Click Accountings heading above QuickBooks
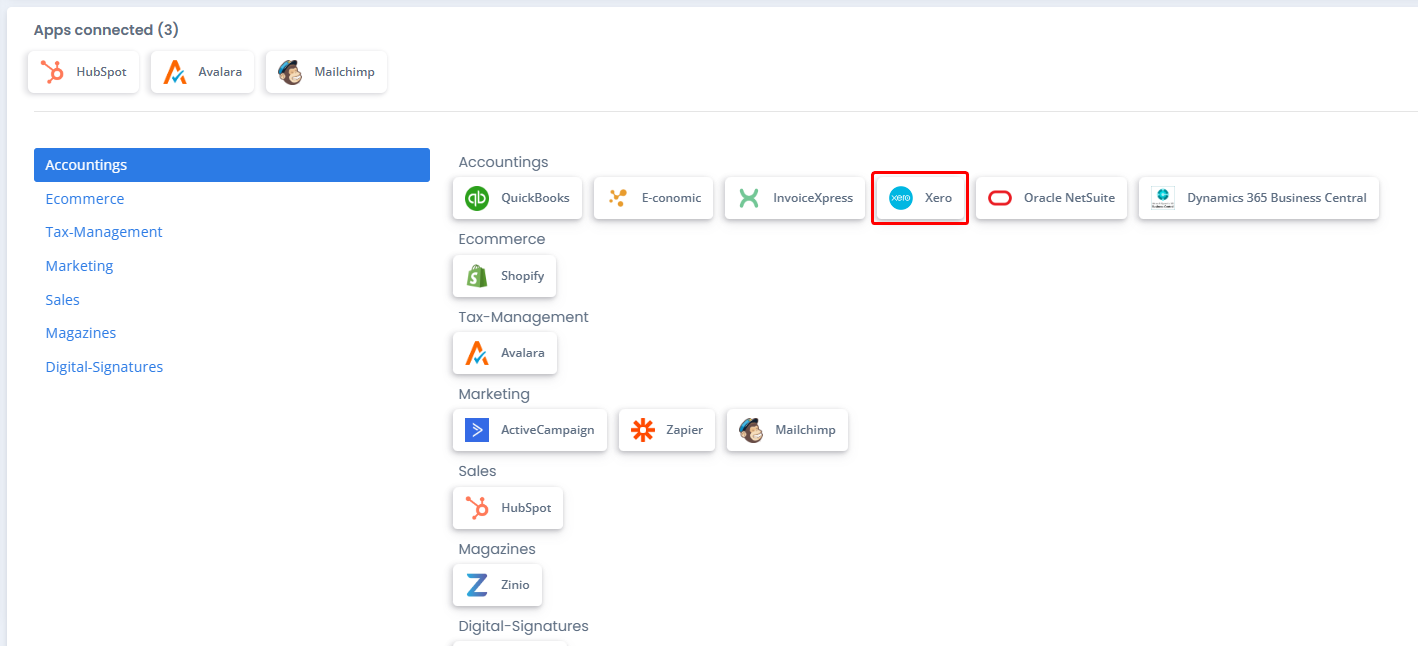Viewport: 1418px width, 646px height. click(503, 162)
